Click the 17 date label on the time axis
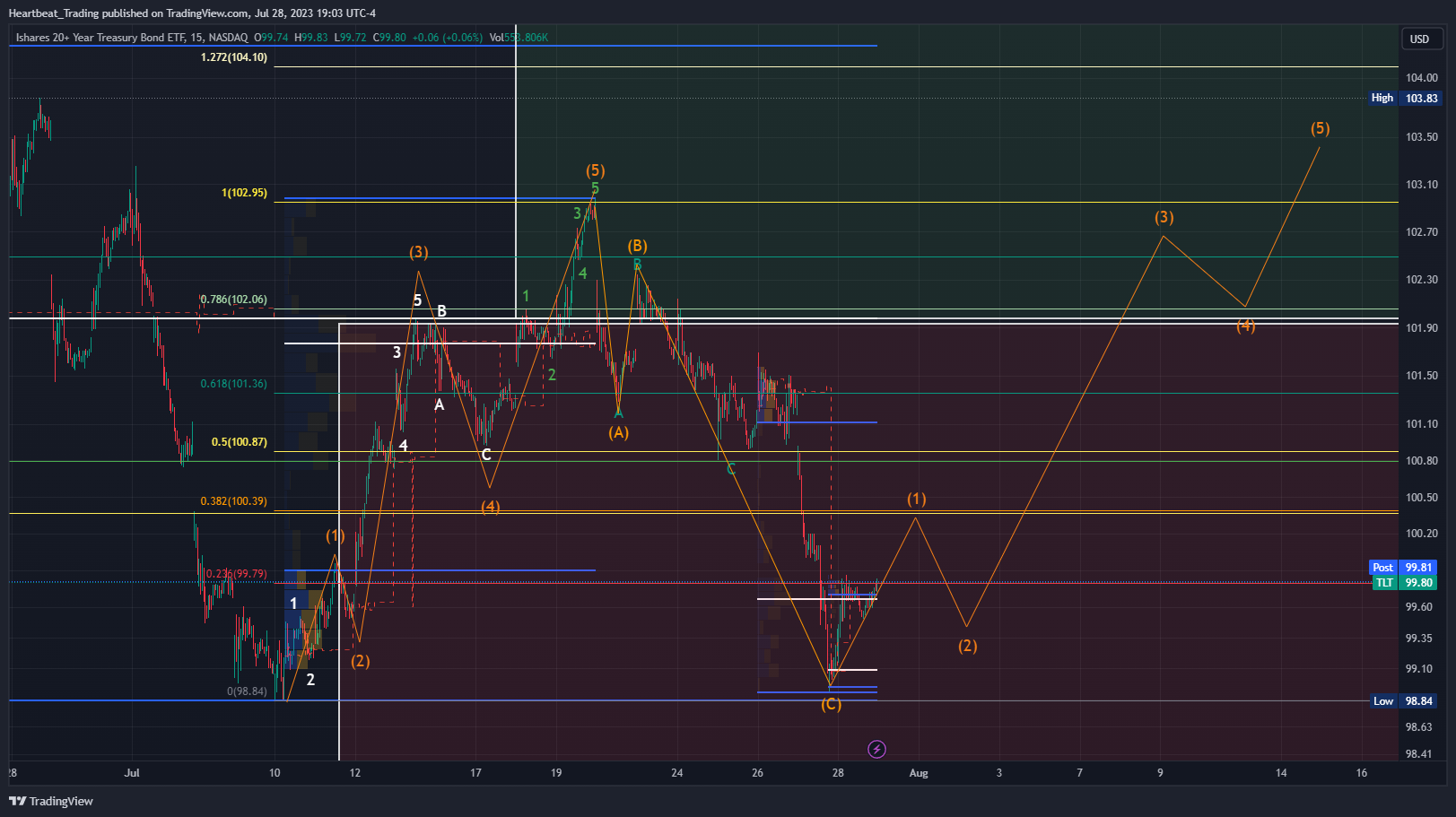 475,773
